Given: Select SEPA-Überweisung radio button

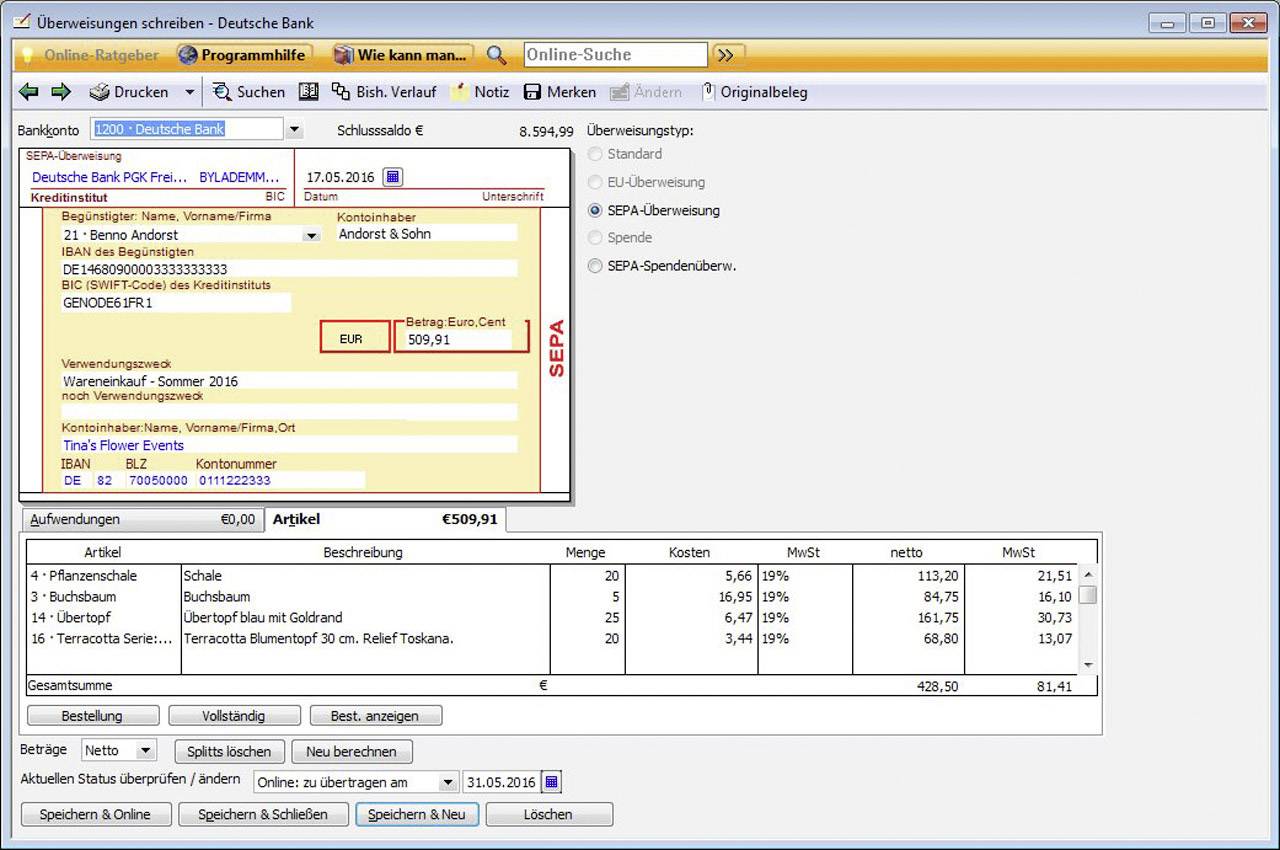Looking at the screenshot, I should [596, 210].
